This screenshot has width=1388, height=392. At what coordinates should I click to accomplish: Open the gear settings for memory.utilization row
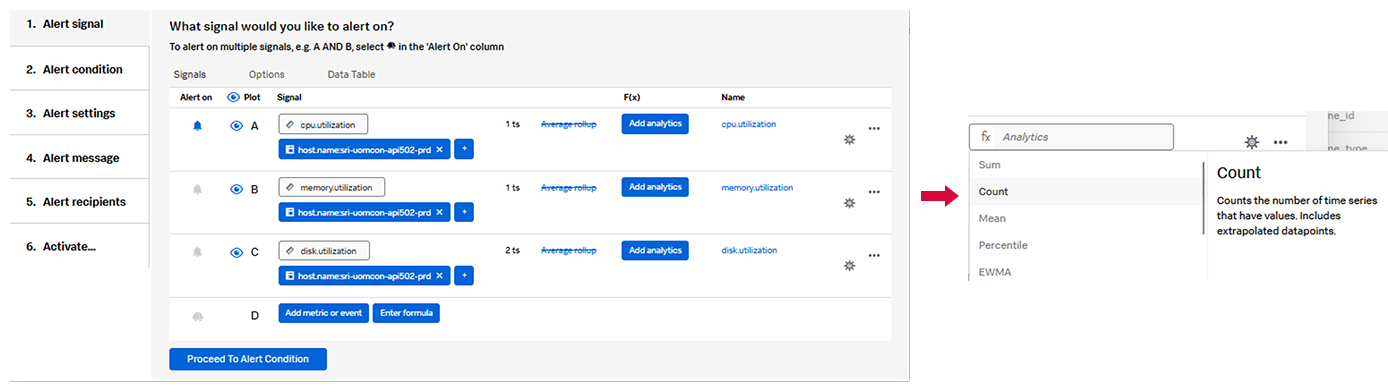[850, 202]
